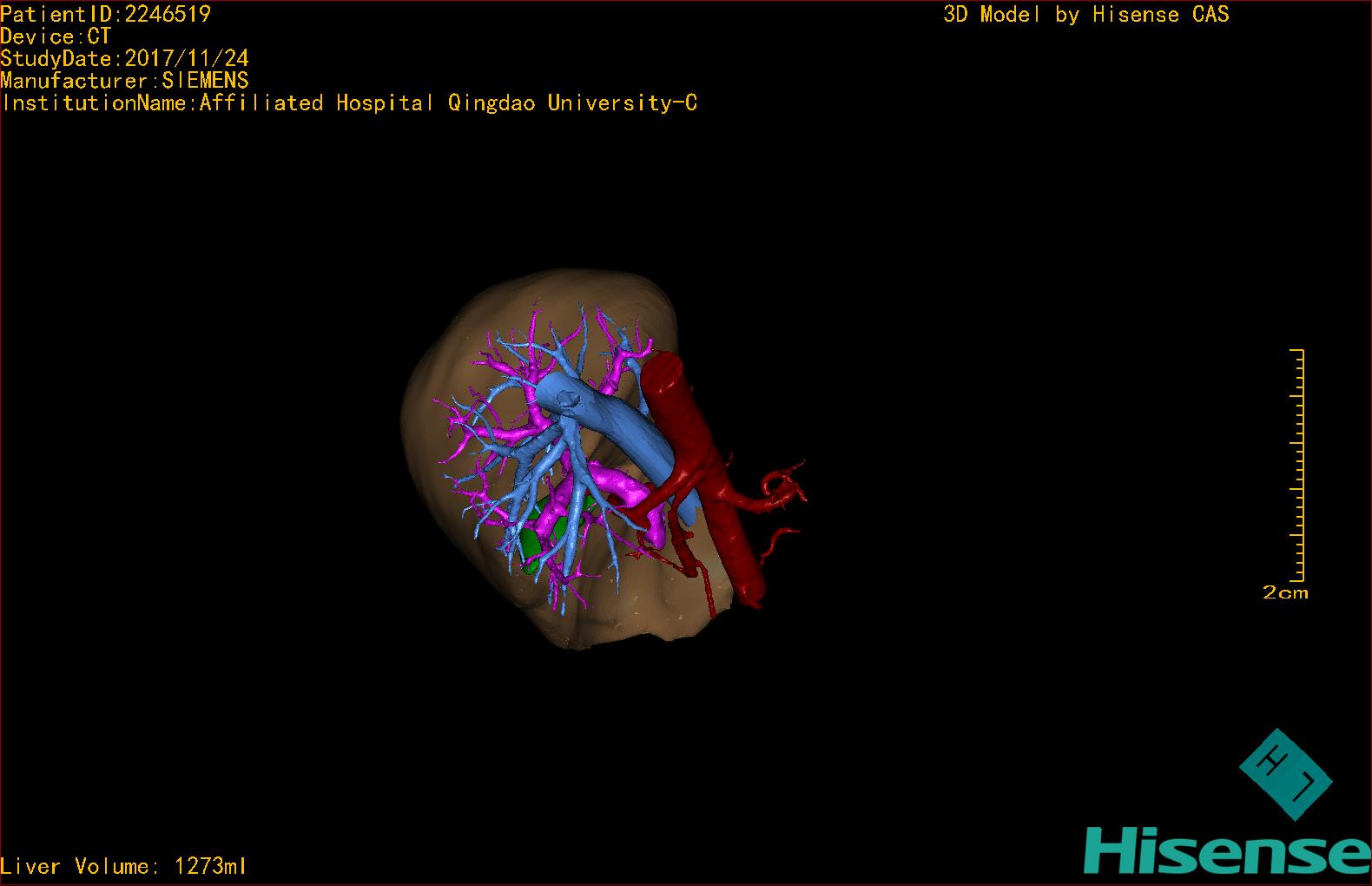1372x886 pixels.
Task: Click the yellow scale ruler
Action: (1296, 465)
